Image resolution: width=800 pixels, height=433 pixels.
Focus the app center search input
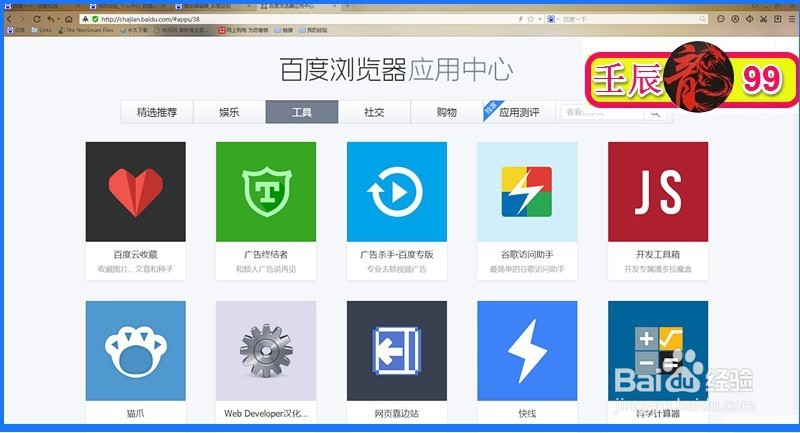602,112
